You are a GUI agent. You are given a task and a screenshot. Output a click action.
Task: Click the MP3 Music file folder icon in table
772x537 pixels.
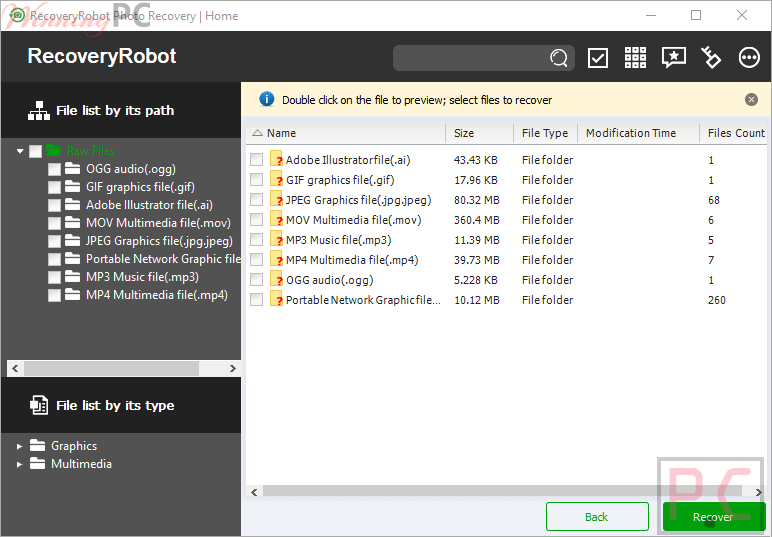tap(276, 239)
